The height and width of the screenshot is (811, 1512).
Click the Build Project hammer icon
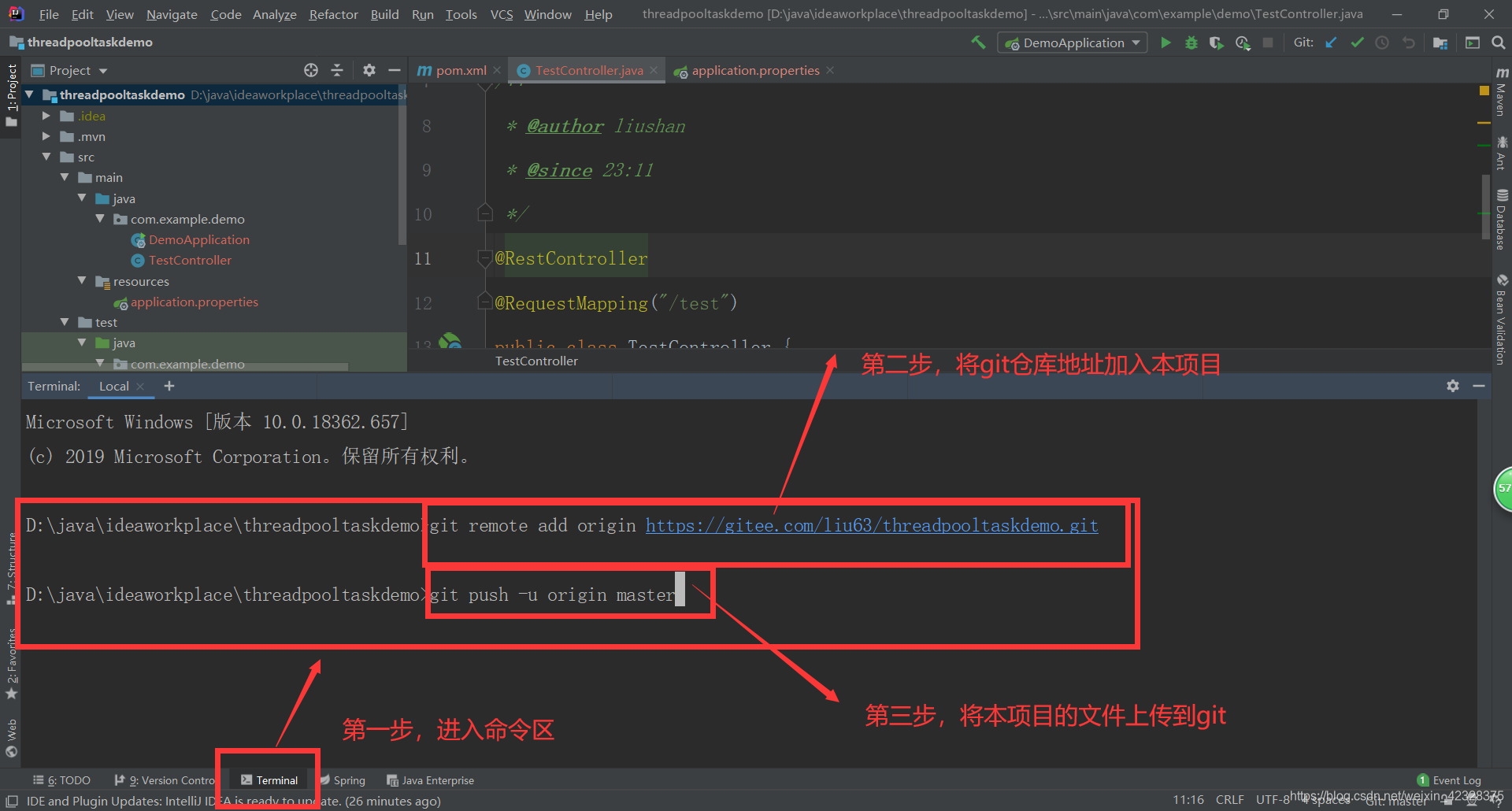pos(978,43)
